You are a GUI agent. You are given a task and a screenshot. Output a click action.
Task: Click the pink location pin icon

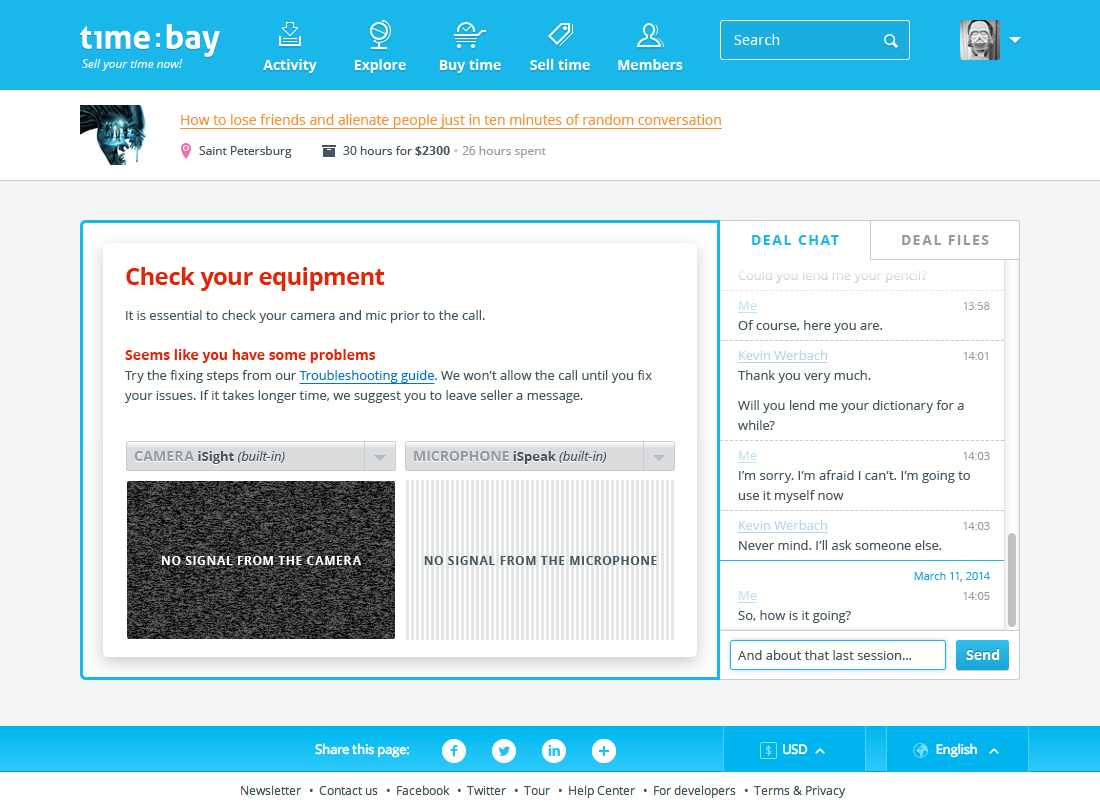click(186, 151)
